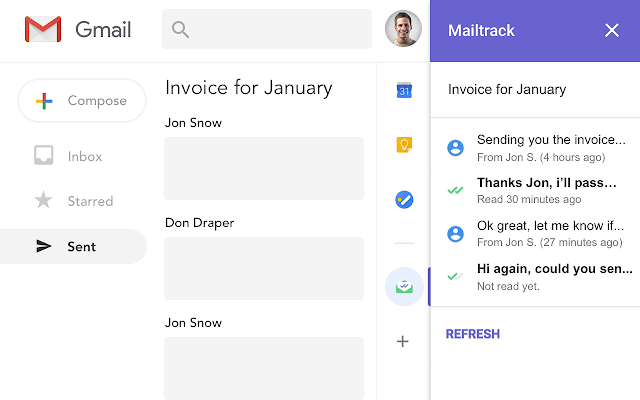Open the Inbox folder
Image resolution: width=640 pixels, height=400 pixels.
pos(84,156)
